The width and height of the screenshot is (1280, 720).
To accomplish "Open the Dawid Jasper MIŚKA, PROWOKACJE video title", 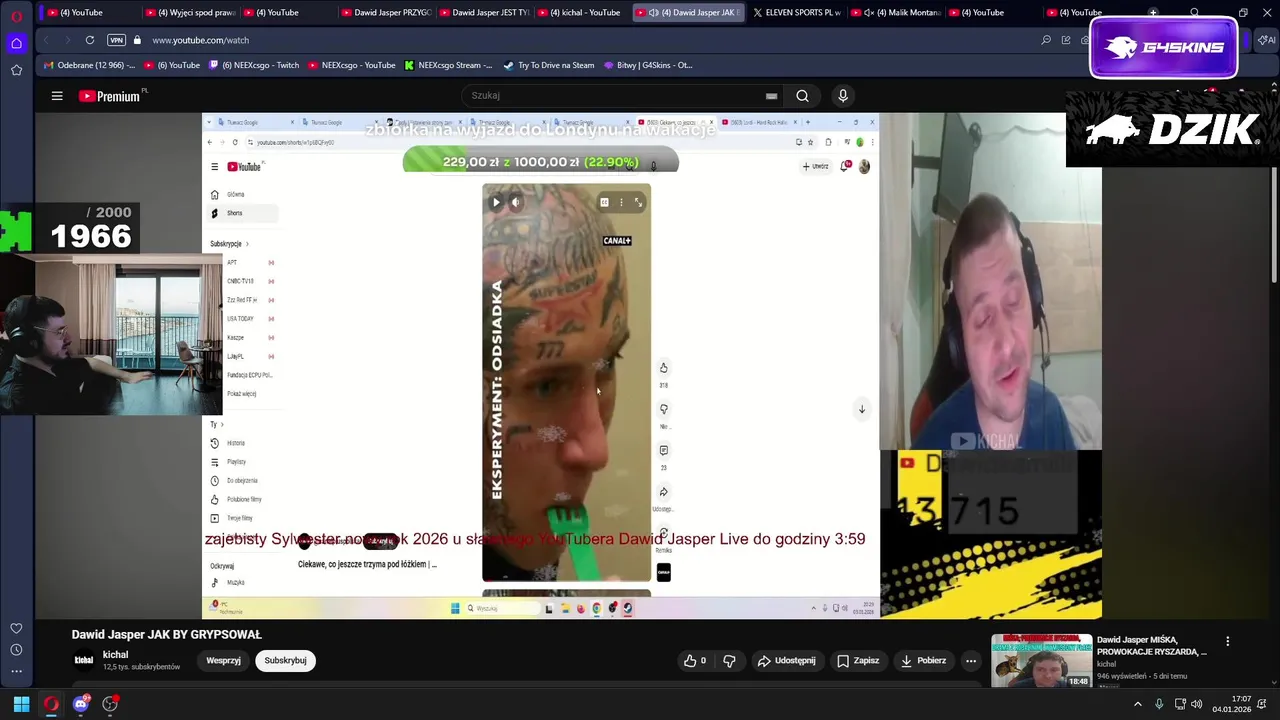I will pos(1152,645).
